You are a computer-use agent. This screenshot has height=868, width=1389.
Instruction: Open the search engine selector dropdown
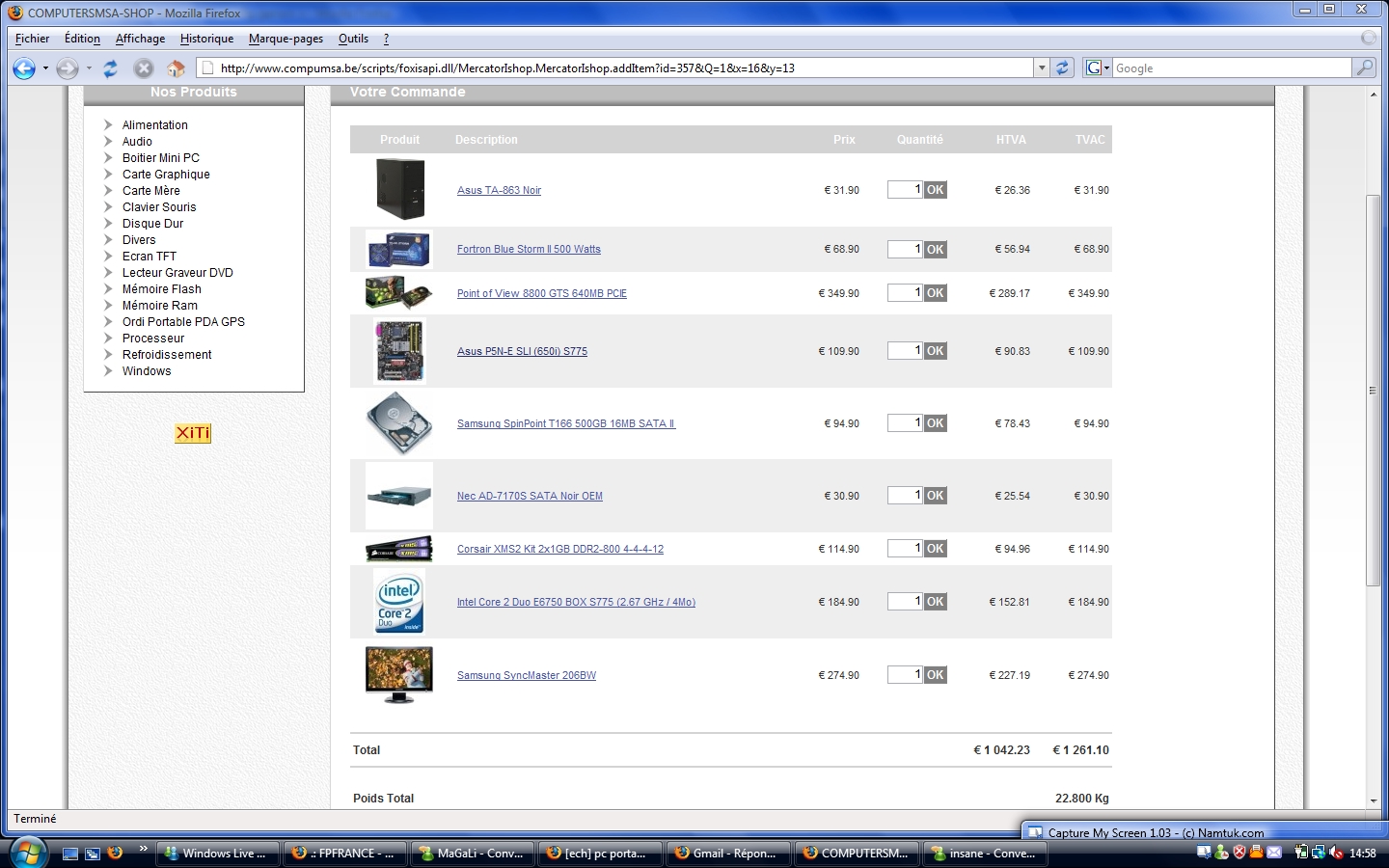tap(1098, 68)
